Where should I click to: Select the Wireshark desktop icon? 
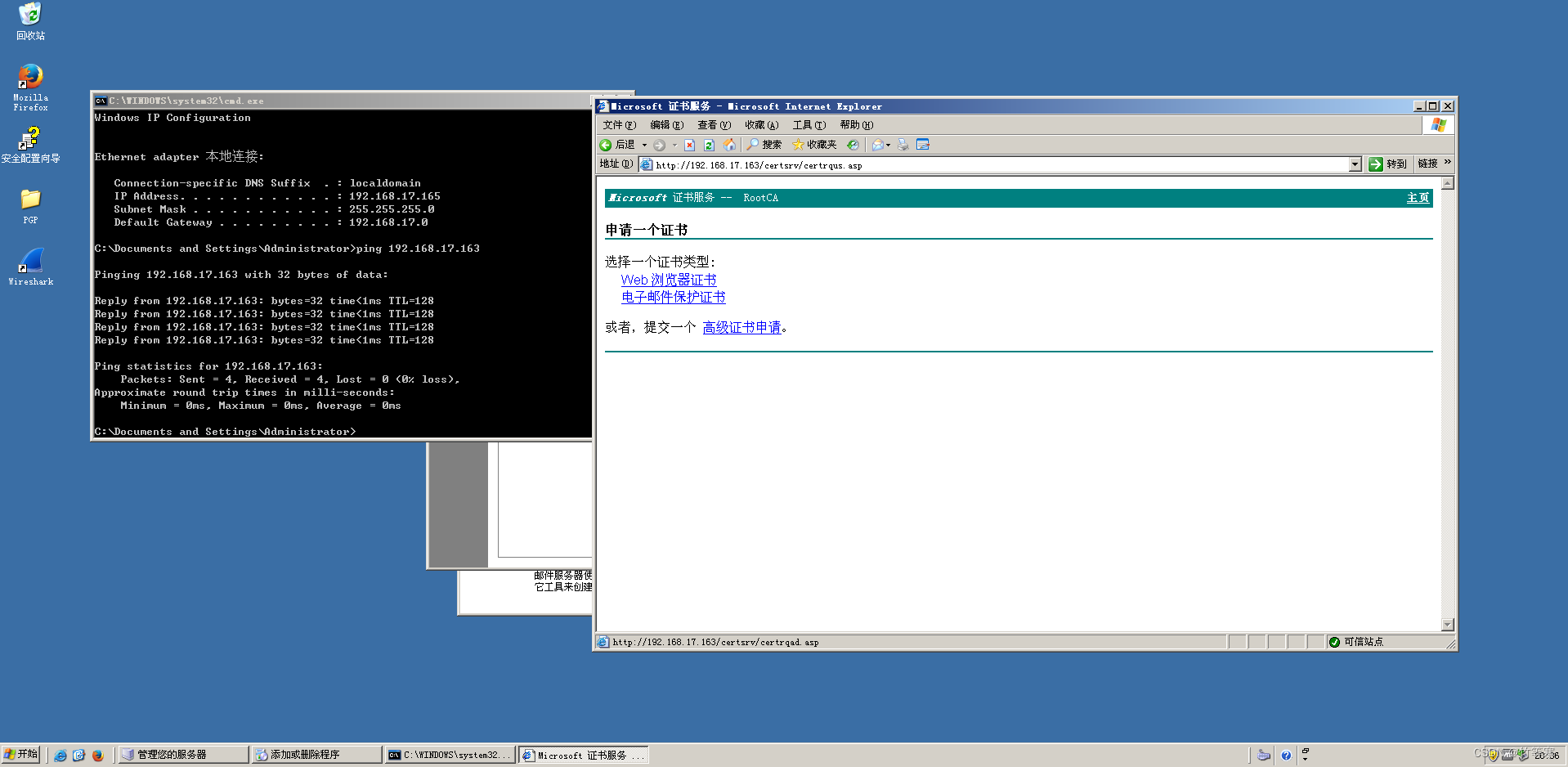(x=30, y=267)
